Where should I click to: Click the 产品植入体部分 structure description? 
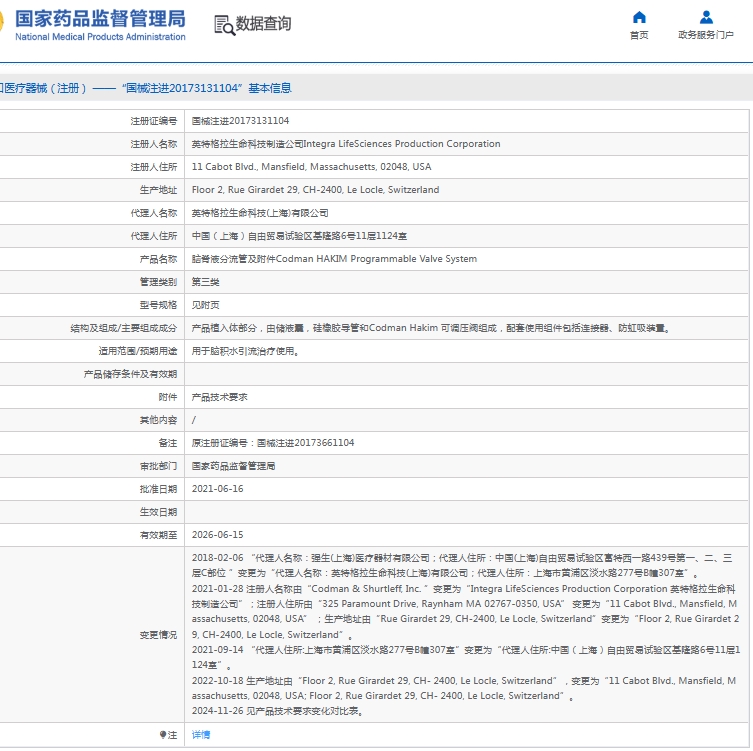431,328
